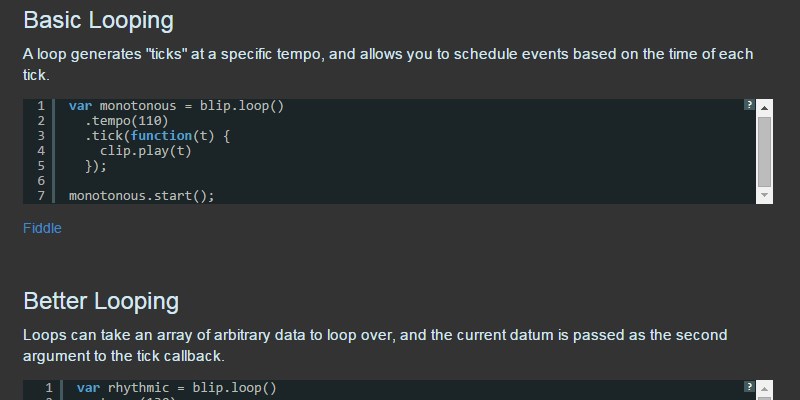Click the help icon in the monotonous code block
This screenshot has height=400, width=800.
pyautogui.click(x=749, y=104)
